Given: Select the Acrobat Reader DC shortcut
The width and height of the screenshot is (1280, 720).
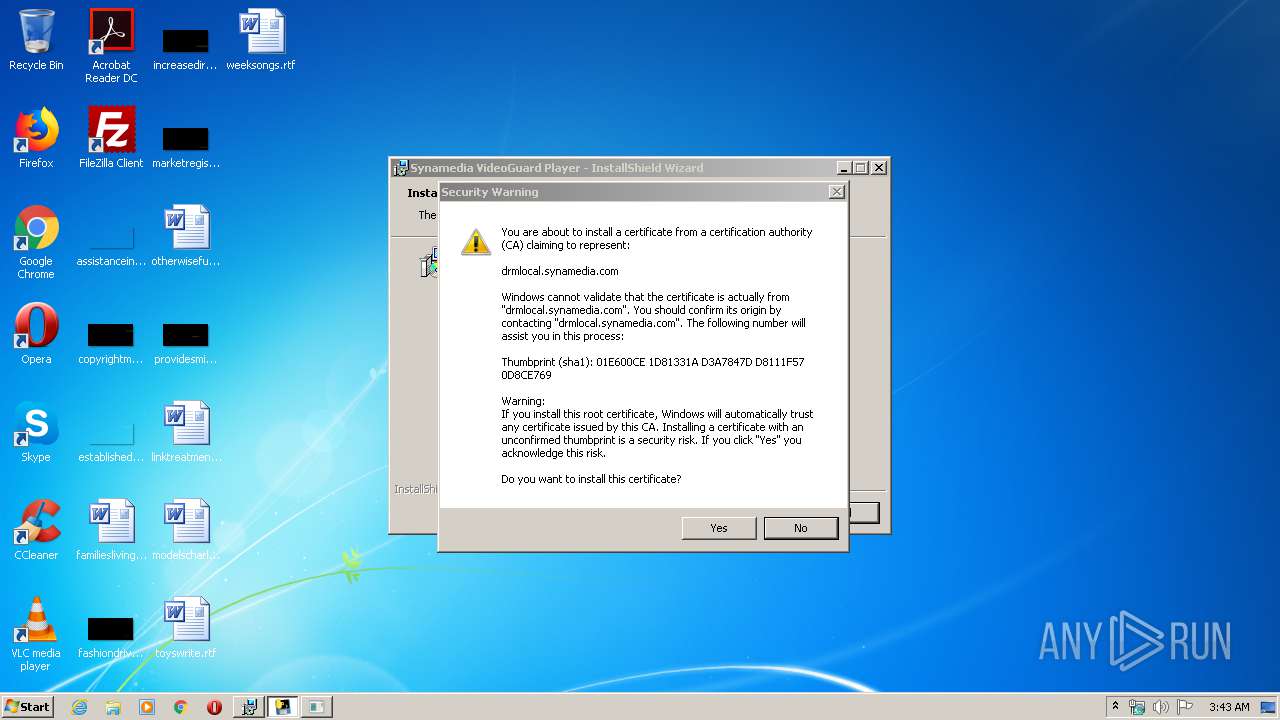Looking at the screenshot, I should point(111,45).
